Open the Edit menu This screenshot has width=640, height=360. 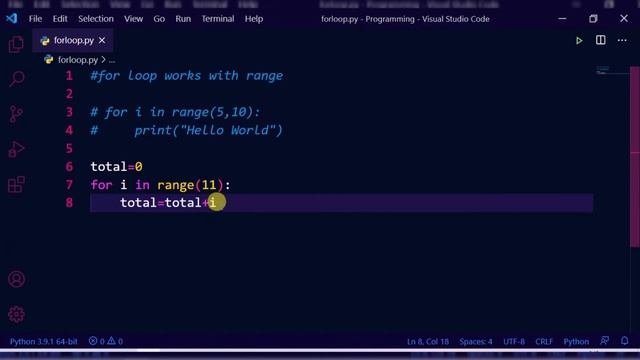(x=60, y=19)
